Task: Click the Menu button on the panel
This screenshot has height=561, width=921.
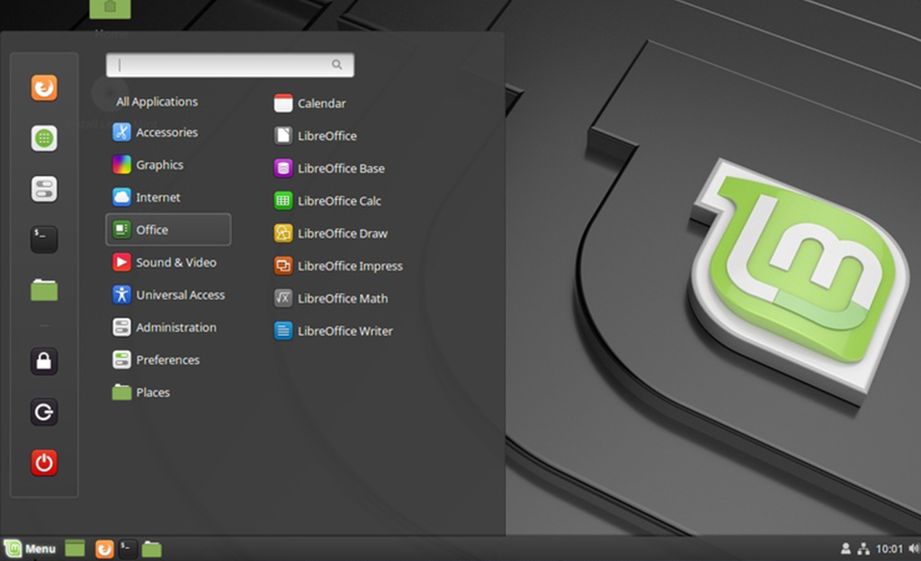Action: pos(30,549)
